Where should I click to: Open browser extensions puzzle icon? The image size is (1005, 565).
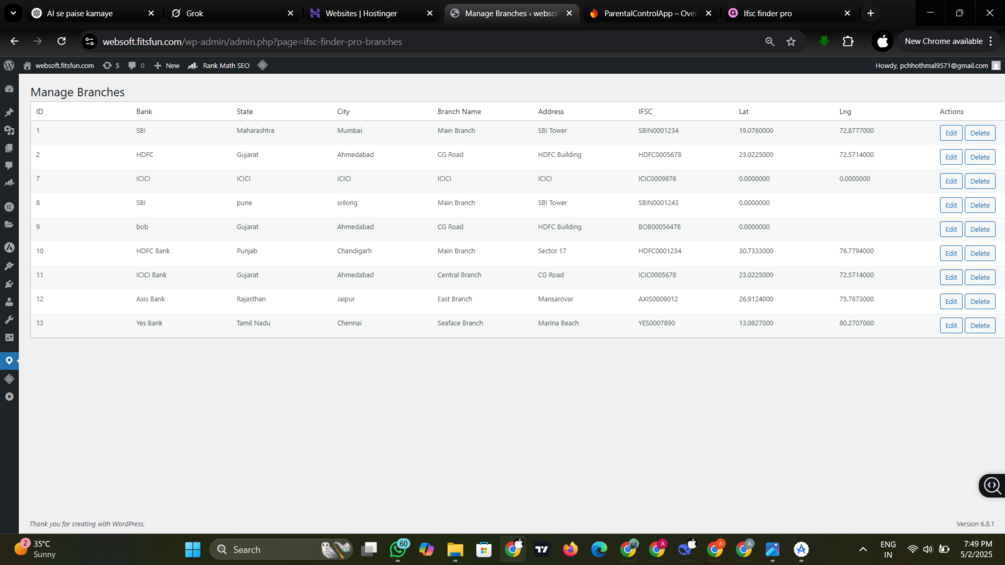pyautogui.click(x=848, y=42)
